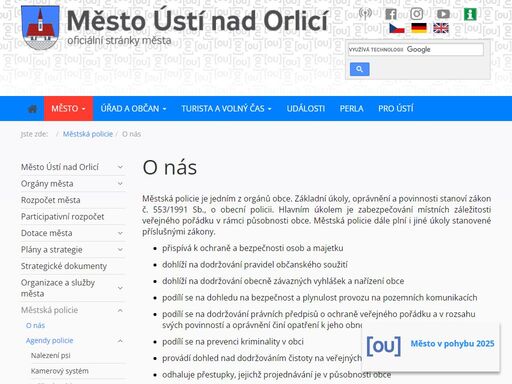The height and width of the screenshot is (384, 512).
Task: Open the ÚŘAD A OBČAN menu
Action: tap(133, 109)
